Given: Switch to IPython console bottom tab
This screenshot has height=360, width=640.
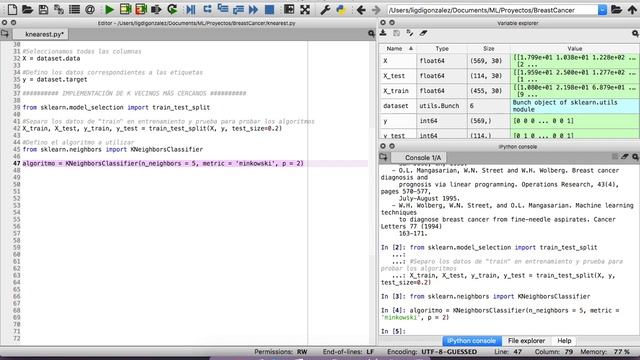Looking at the screenshot, I should 471,340.
